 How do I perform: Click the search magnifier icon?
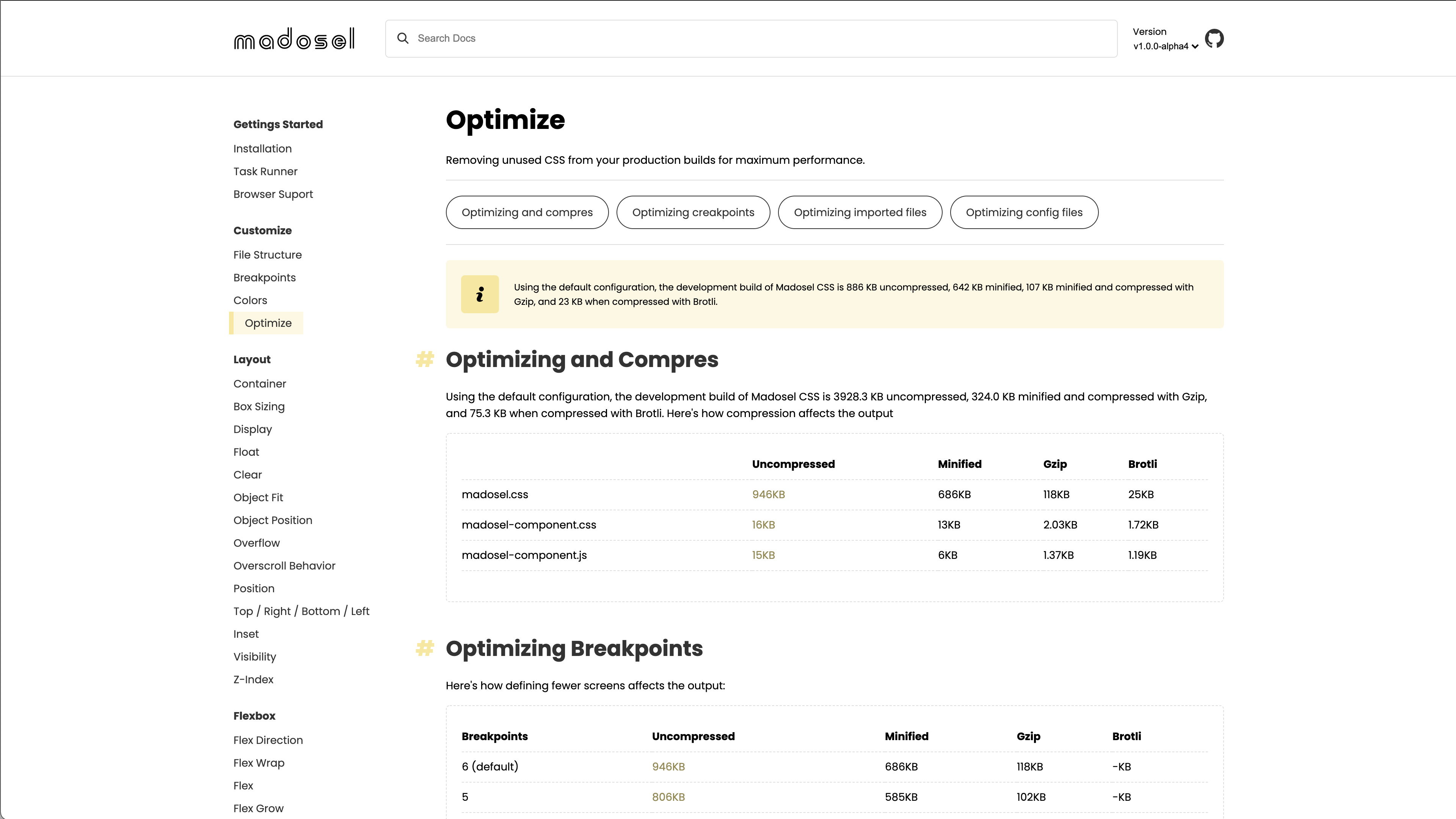[x=402, y=38]
